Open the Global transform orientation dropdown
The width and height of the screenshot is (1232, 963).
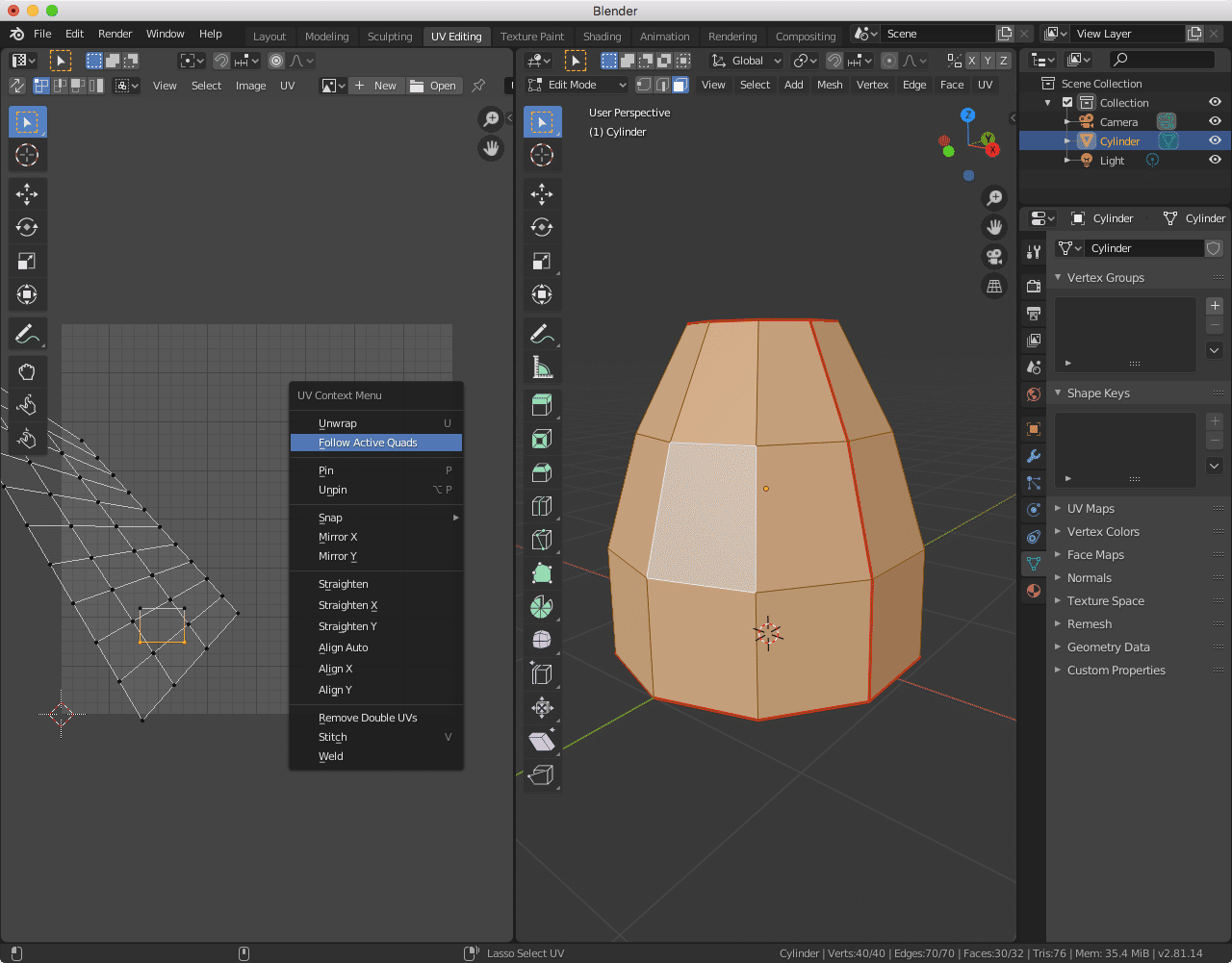point(747,61)
